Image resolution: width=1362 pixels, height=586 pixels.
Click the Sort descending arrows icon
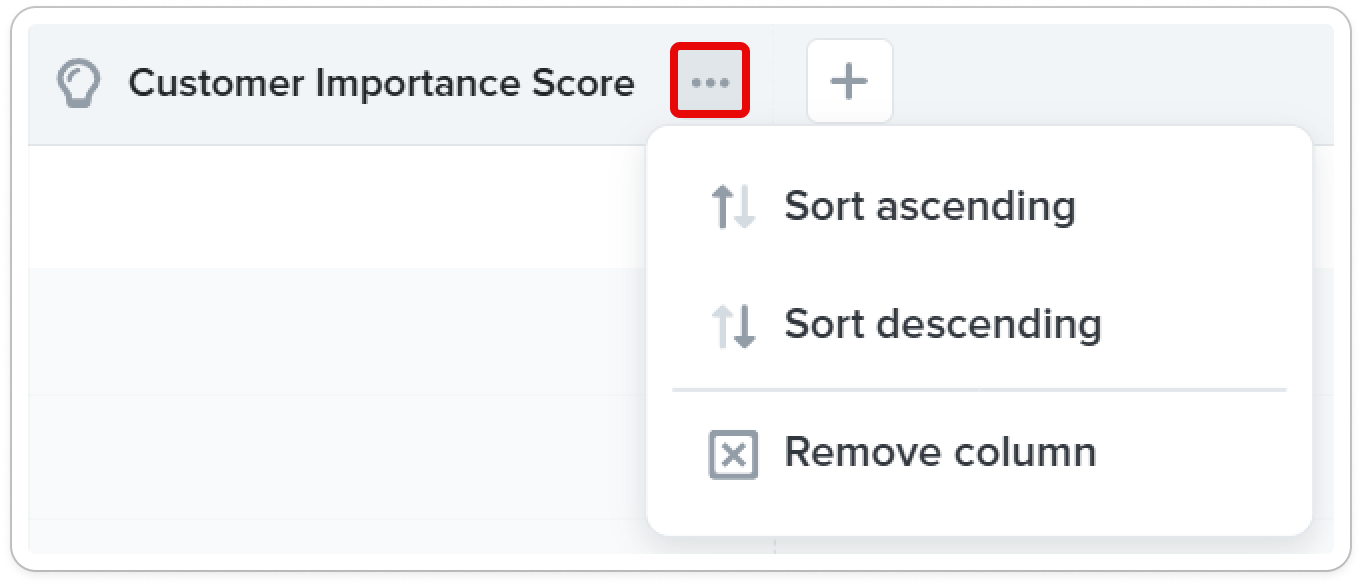732,326
